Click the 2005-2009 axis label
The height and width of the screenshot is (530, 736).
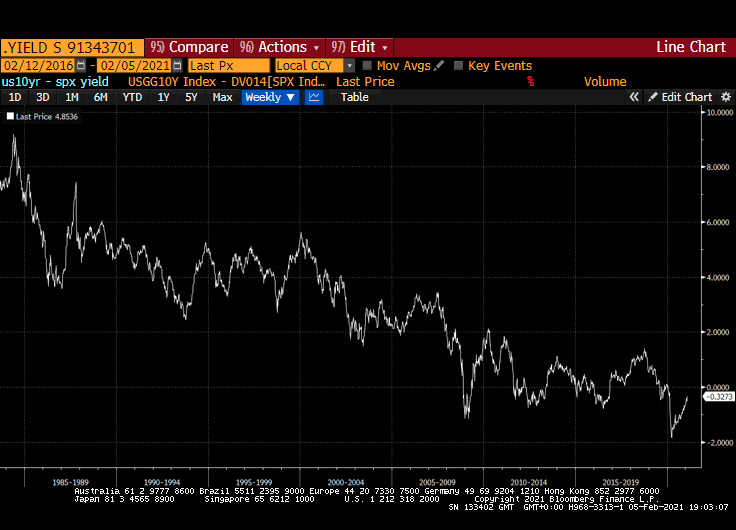[437, 482]
